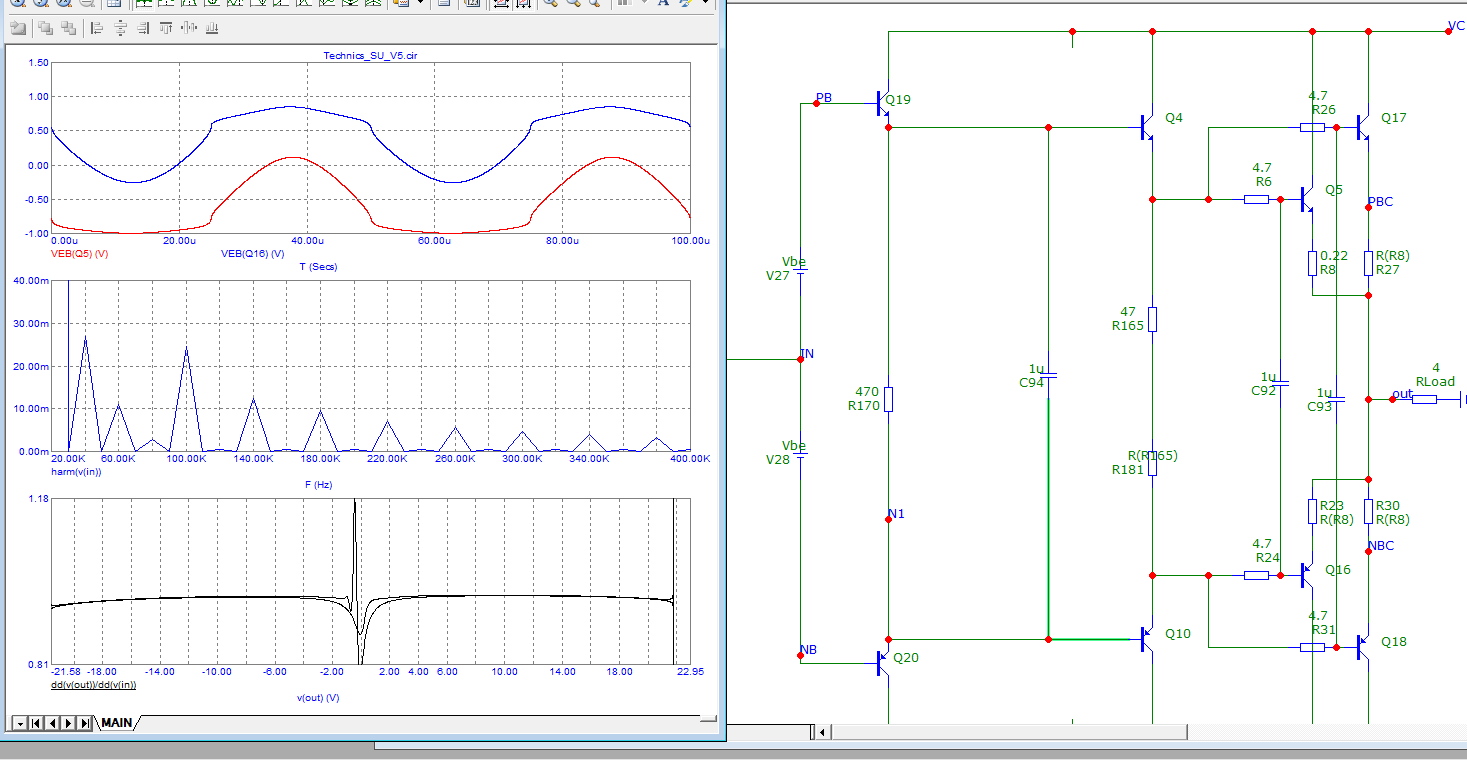Click the Align Top toolbar icon
Screen dimensions: 1467x761
[x=166, y=28]
